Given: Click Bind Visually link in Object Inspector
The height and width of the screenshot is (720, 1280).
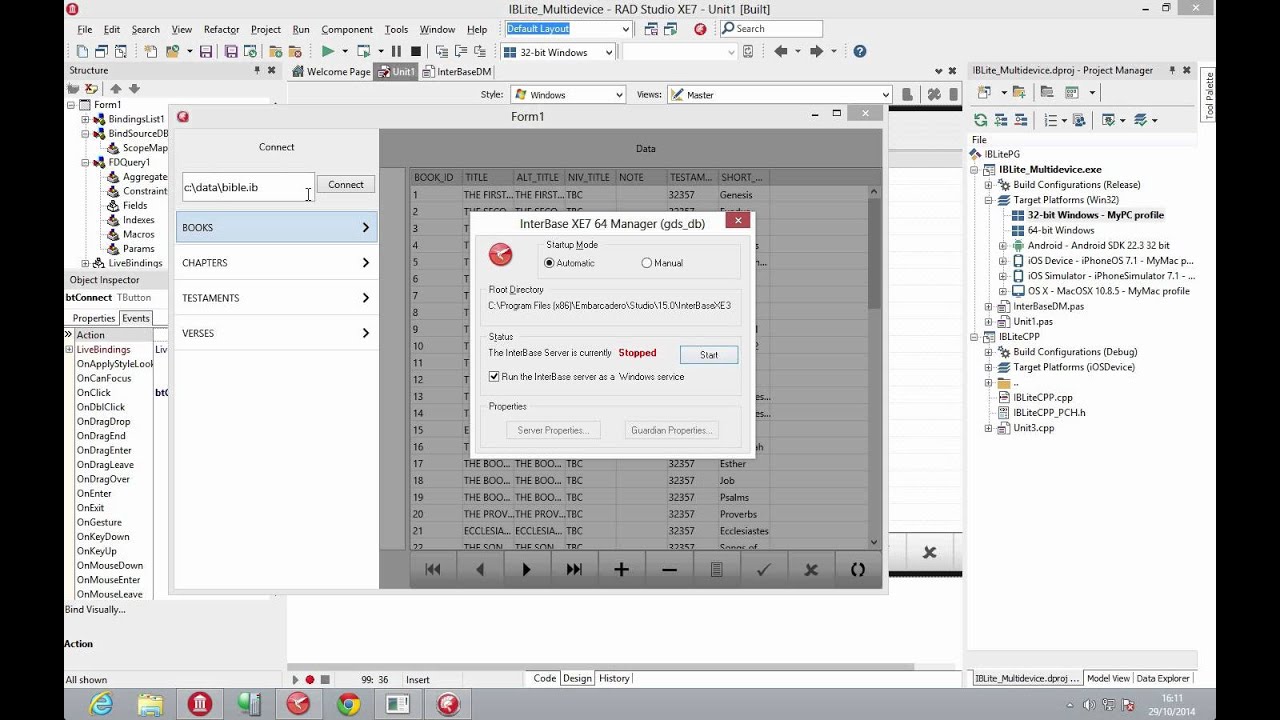Looking at the screenshot, I should pyautogui.click(x=96, y=609).
